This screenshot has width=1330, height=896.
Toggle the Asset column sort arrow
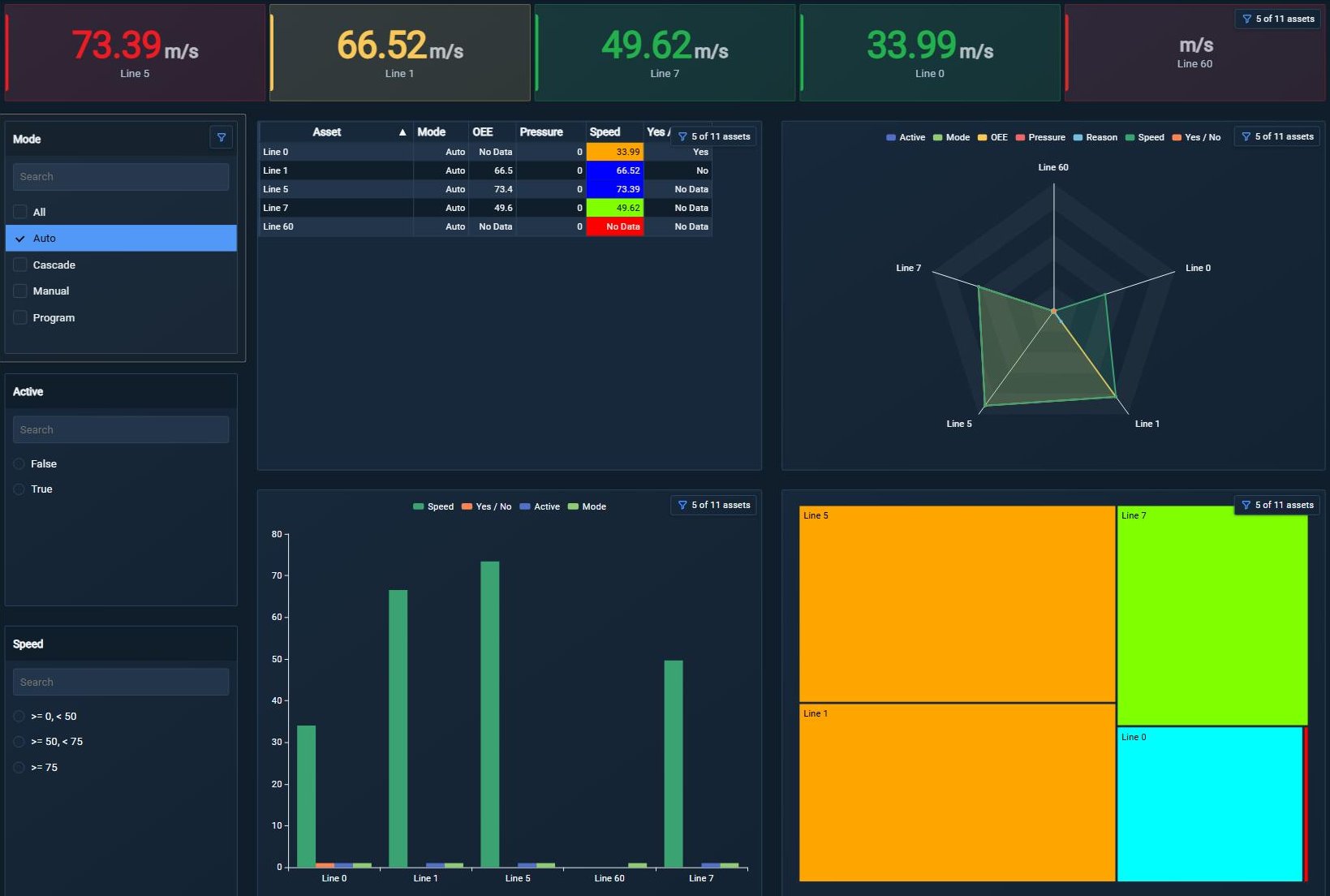coord(402,132)
